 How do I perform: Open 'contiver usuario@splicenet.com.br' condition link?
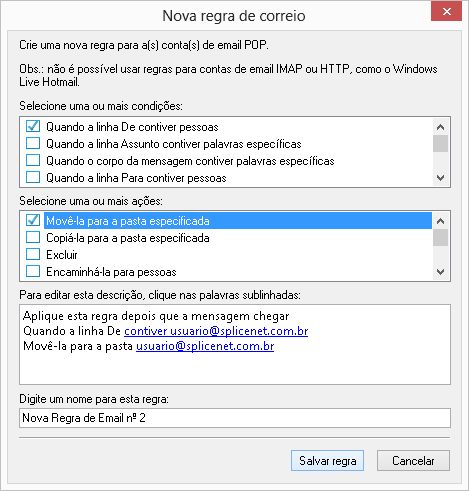pos(216,331)
